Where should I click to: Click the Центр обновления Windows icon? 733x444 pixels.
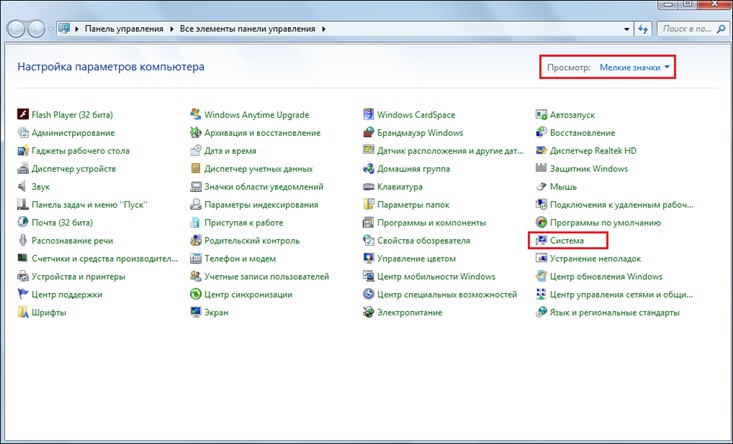pos(541,276)
